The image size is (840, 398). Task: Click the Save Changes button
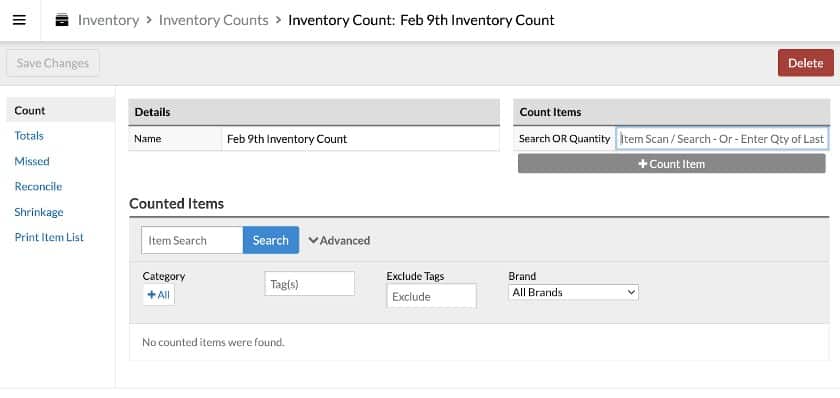(x=52, y=63)
